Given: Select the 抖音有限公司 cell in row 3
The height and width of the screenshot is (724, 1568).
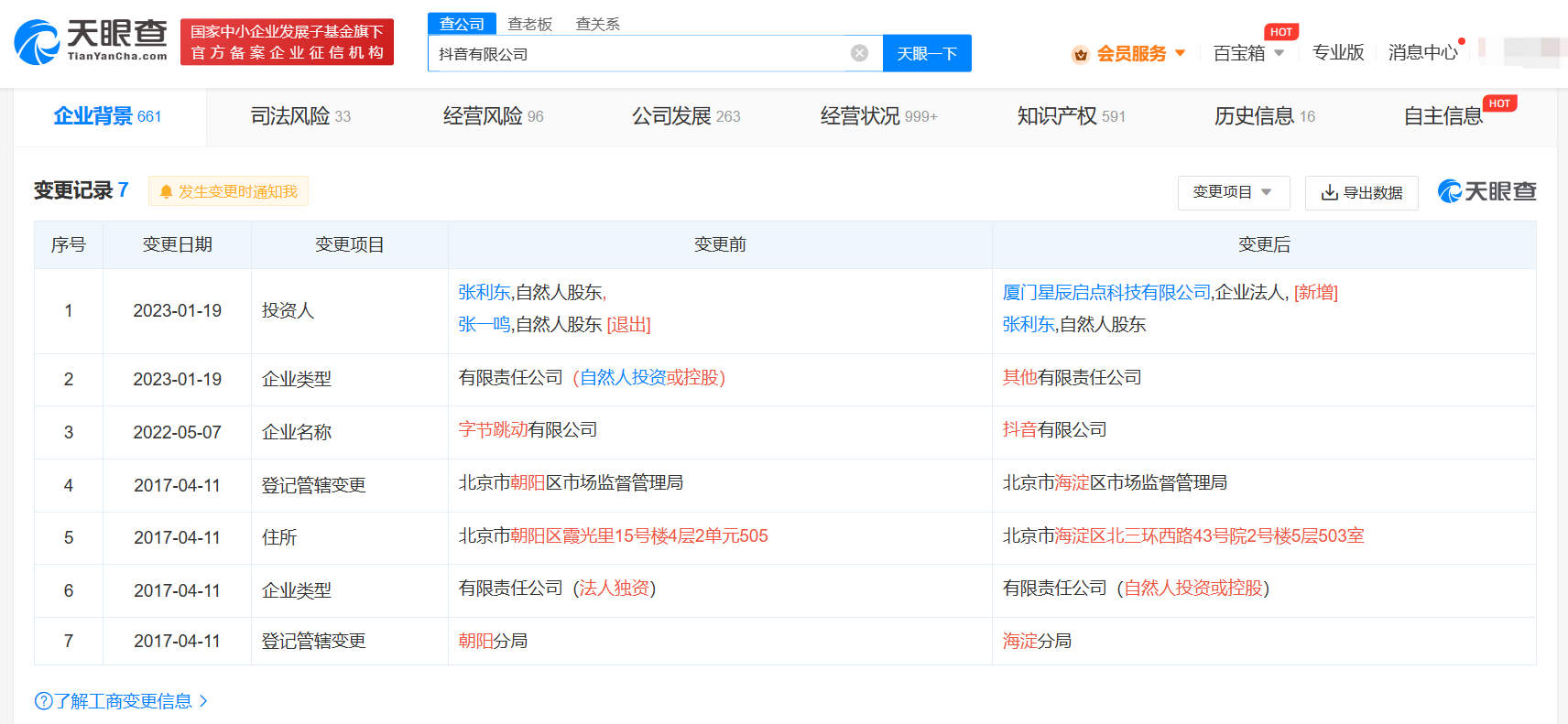Looking at the screenshot, I should [x=1264, y=431].
